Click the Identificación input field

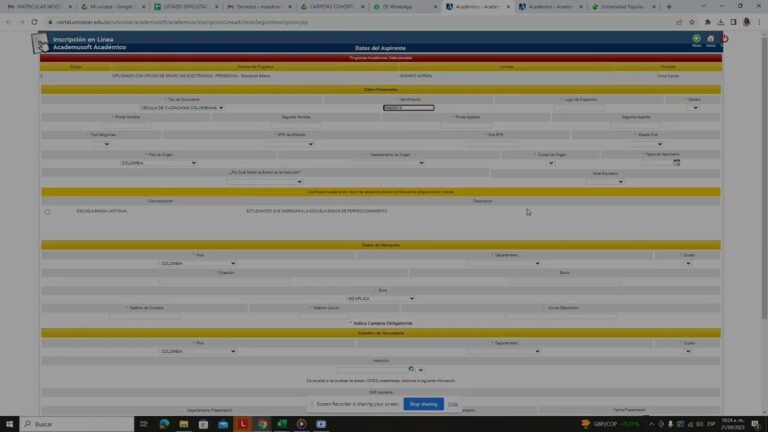[x=408, y=108]
